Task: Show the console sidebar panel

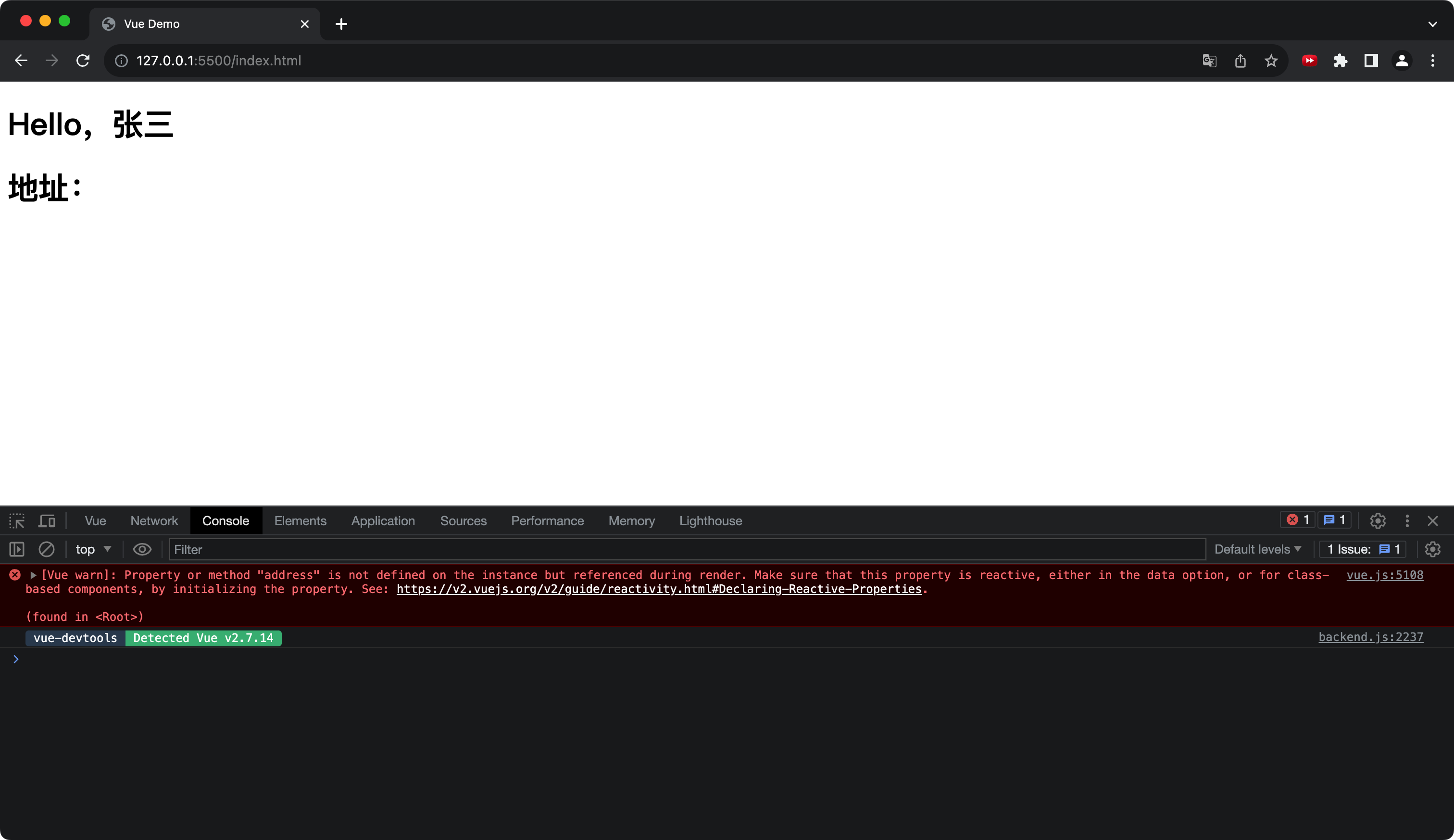Action: pos(17,549)
